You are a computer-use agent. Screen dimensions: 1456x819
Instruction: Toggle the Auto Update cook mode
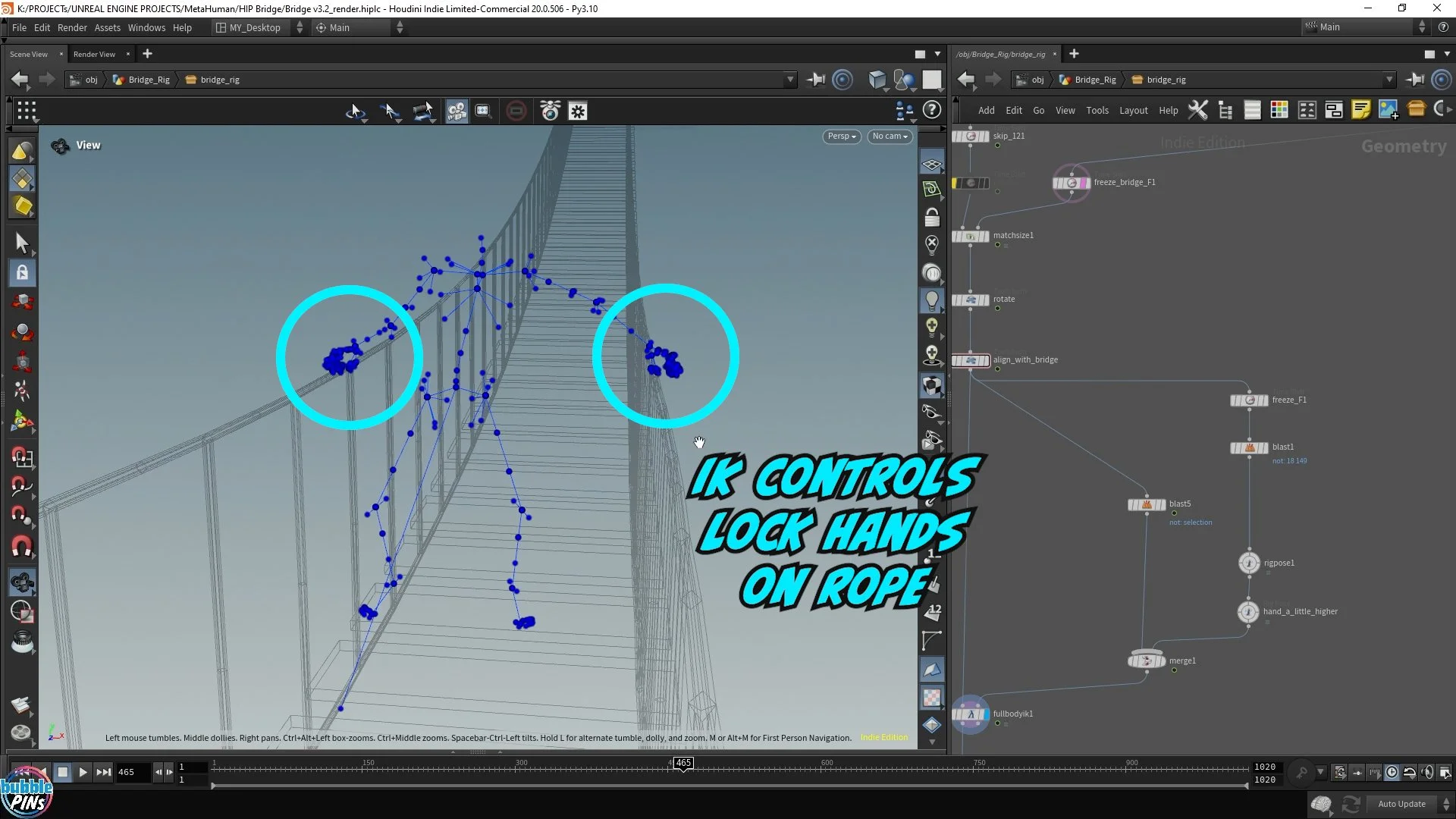[1401, 804]
